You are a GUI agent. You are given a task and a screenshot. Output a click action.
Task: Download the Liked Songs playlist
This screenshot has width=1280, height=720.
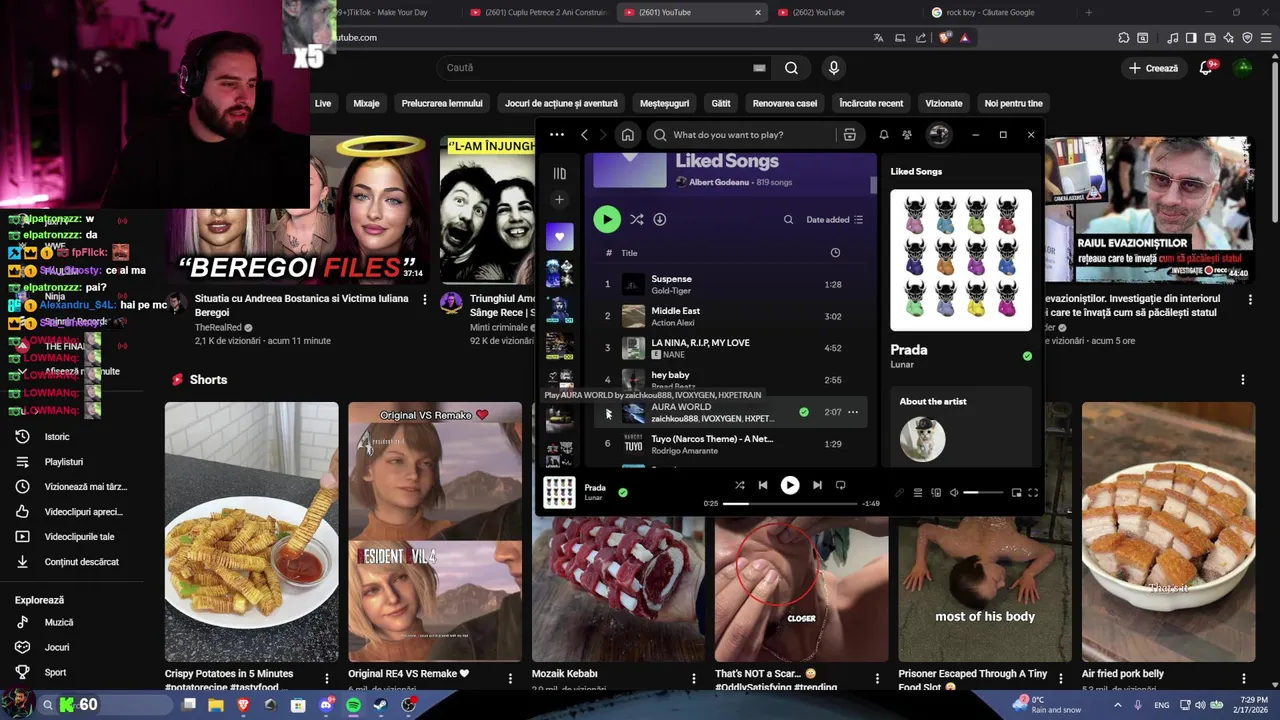(x=659, y=219)
